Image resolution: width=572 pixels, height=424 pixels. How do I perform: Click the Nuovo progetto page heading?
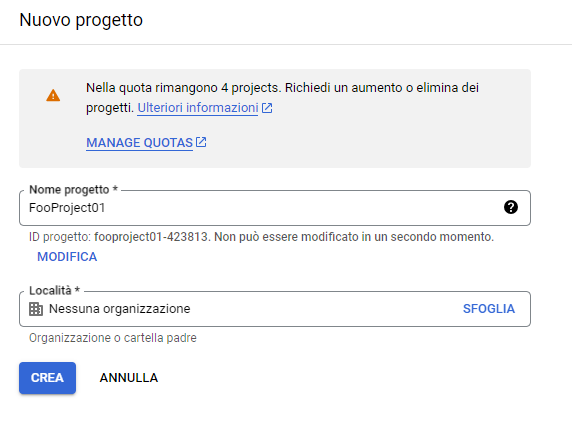[81, 20]
